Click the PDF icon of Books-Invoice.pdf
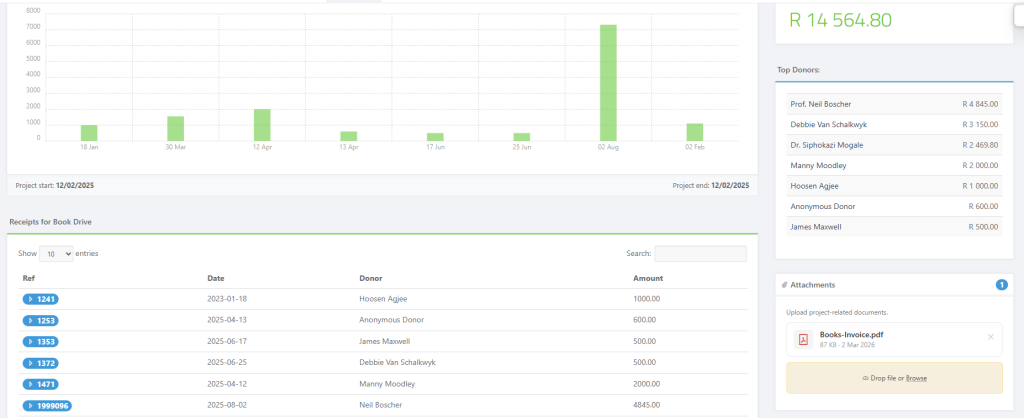 802,339
